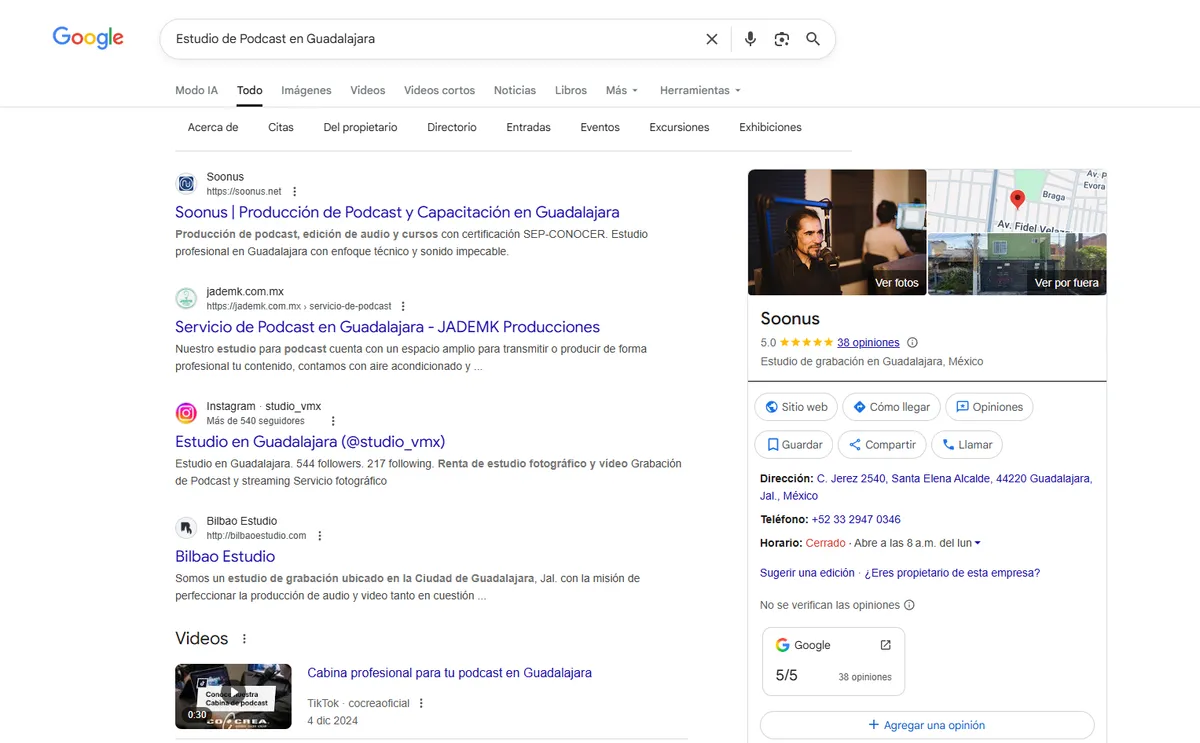
Task: Click the globe icon on Sitio web button
Action: click(x=771, y=406)
